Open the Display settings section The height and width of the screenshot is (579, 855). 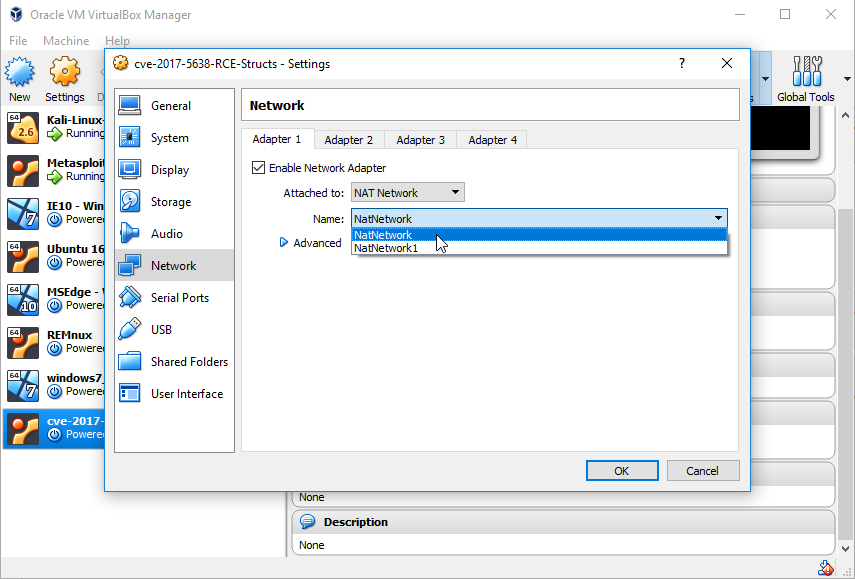click(174, 170)
